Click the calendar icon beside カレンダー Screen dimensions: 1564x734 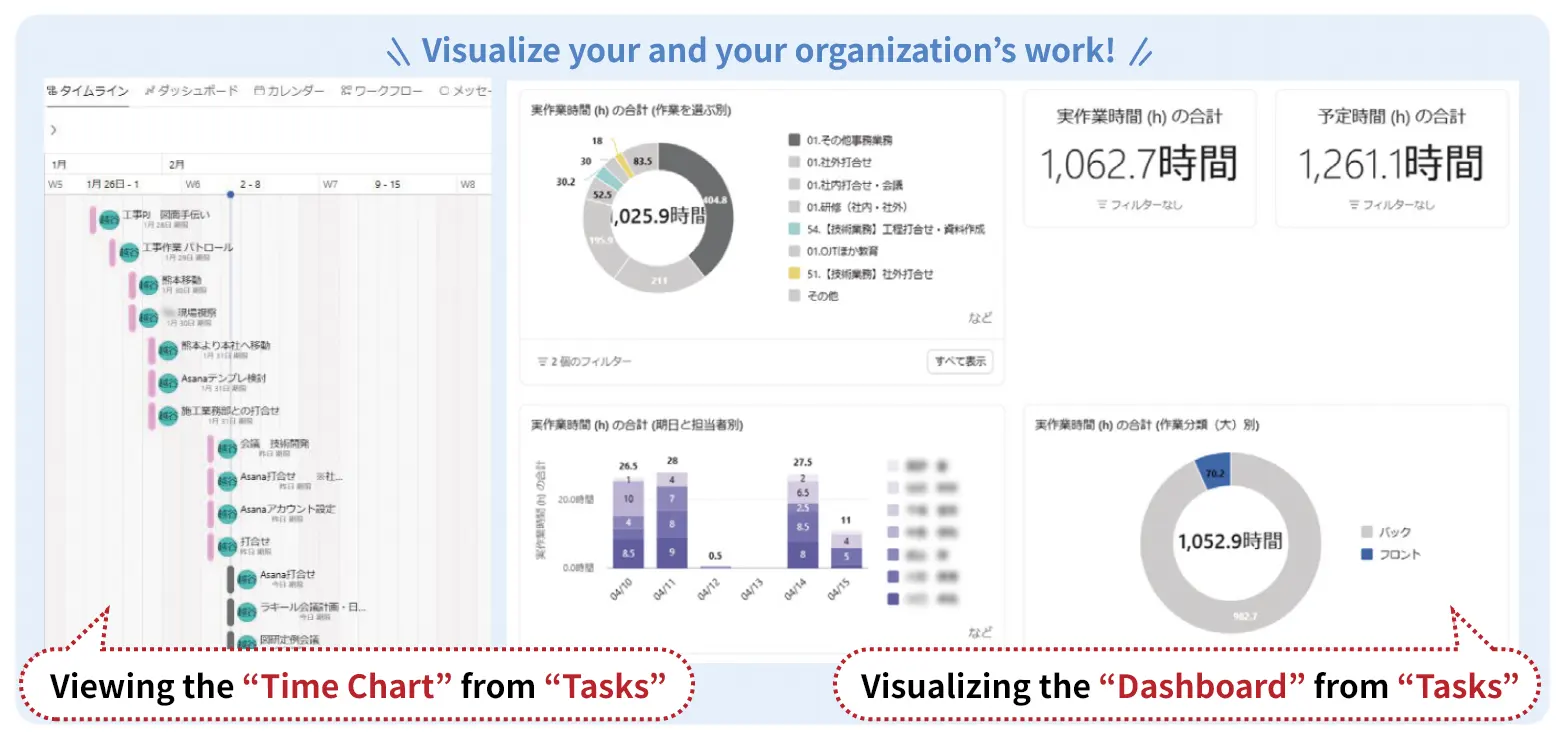pos(258,91)
